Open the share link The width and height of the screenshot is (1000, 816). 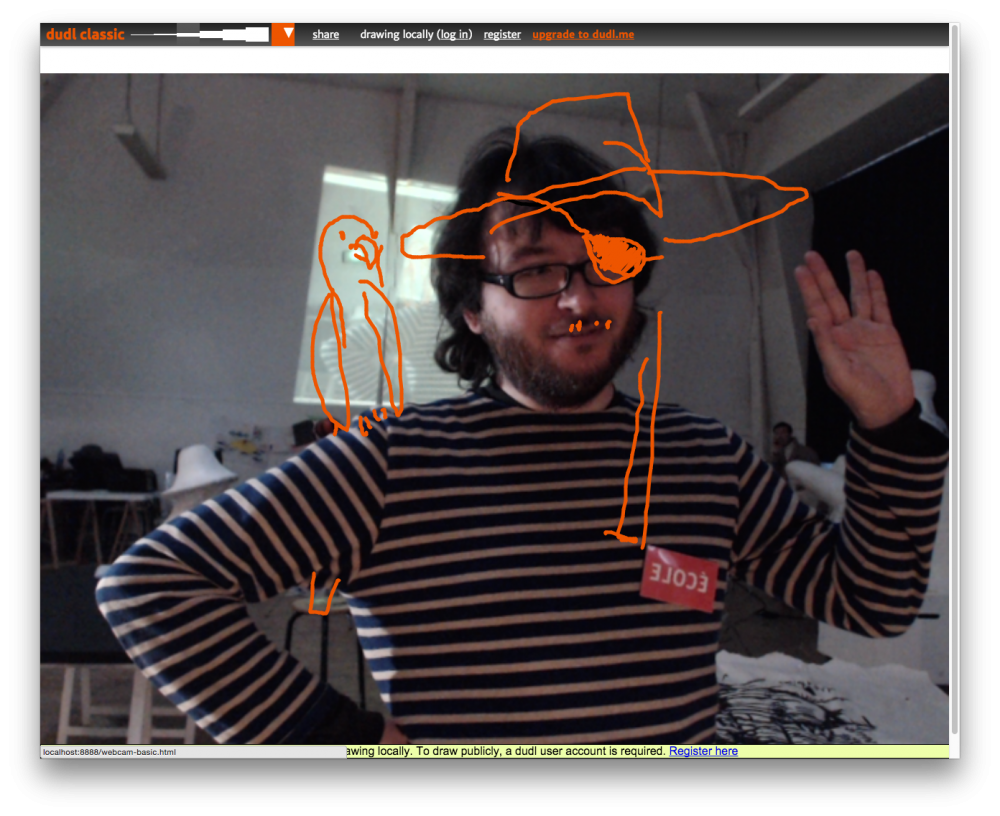[325, 34]
